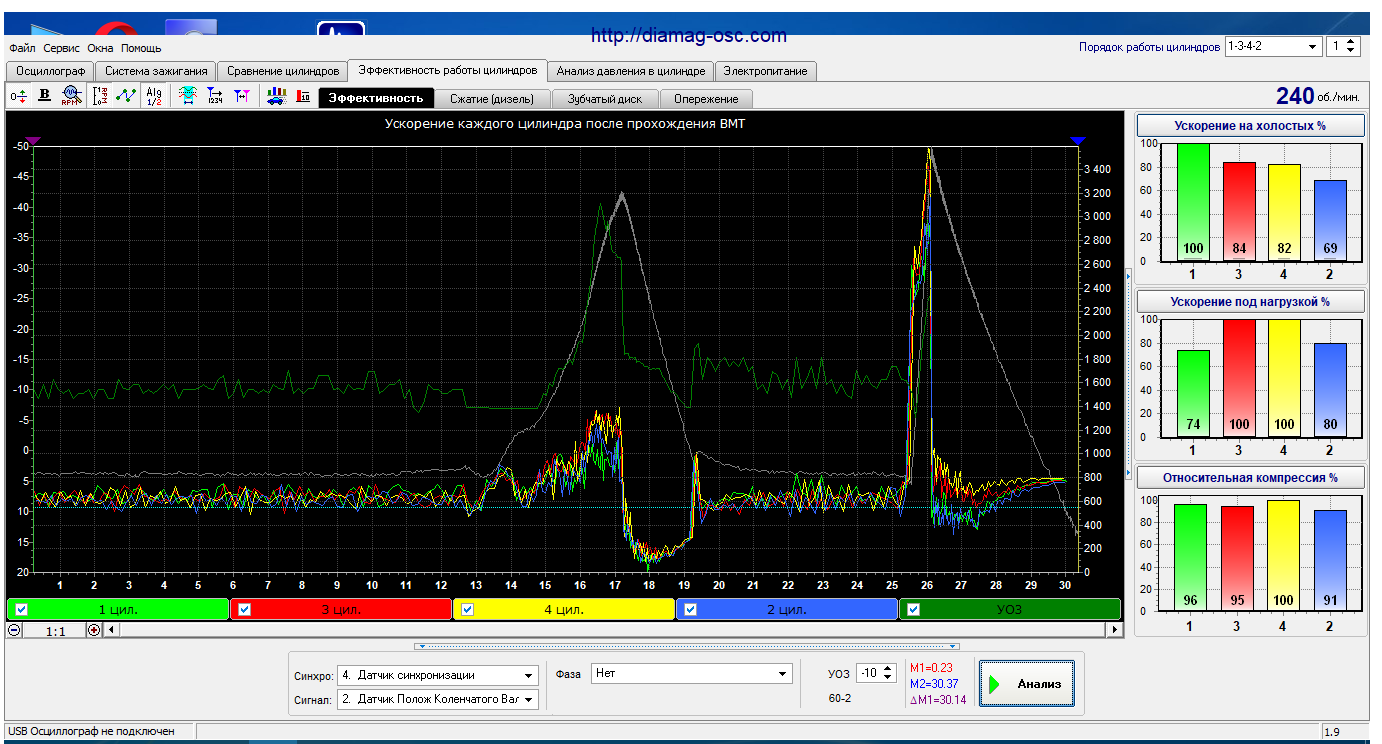This screenshot has width=1382, height=744.
Task: Click the green zigzag graph toolbar icon
Action: 125,96
